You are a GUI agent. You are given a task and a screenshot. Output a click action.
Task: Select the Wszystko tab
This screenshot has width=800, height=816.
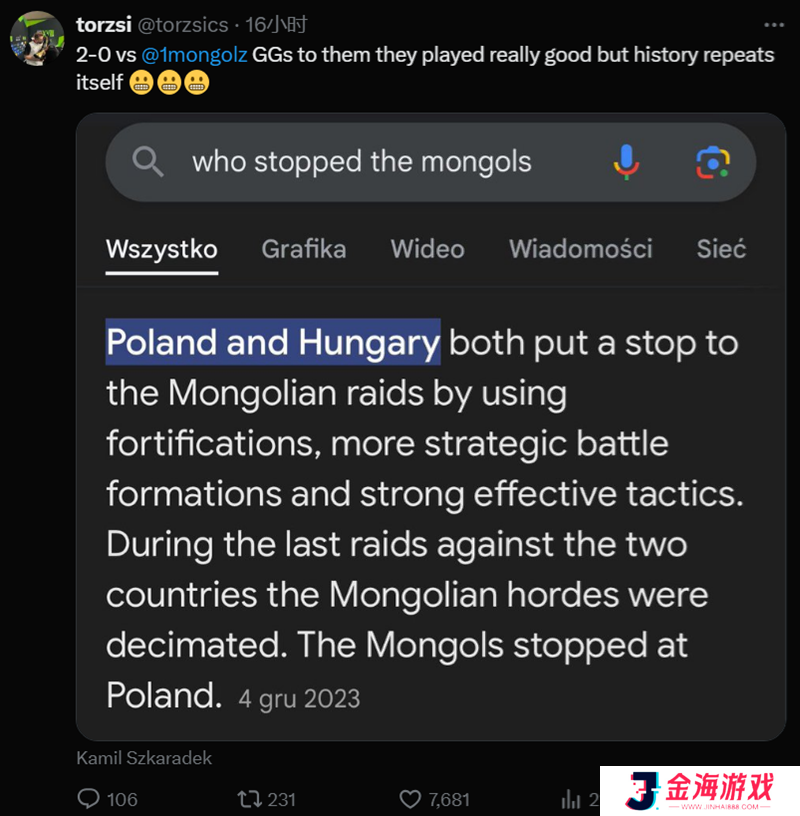162,249
